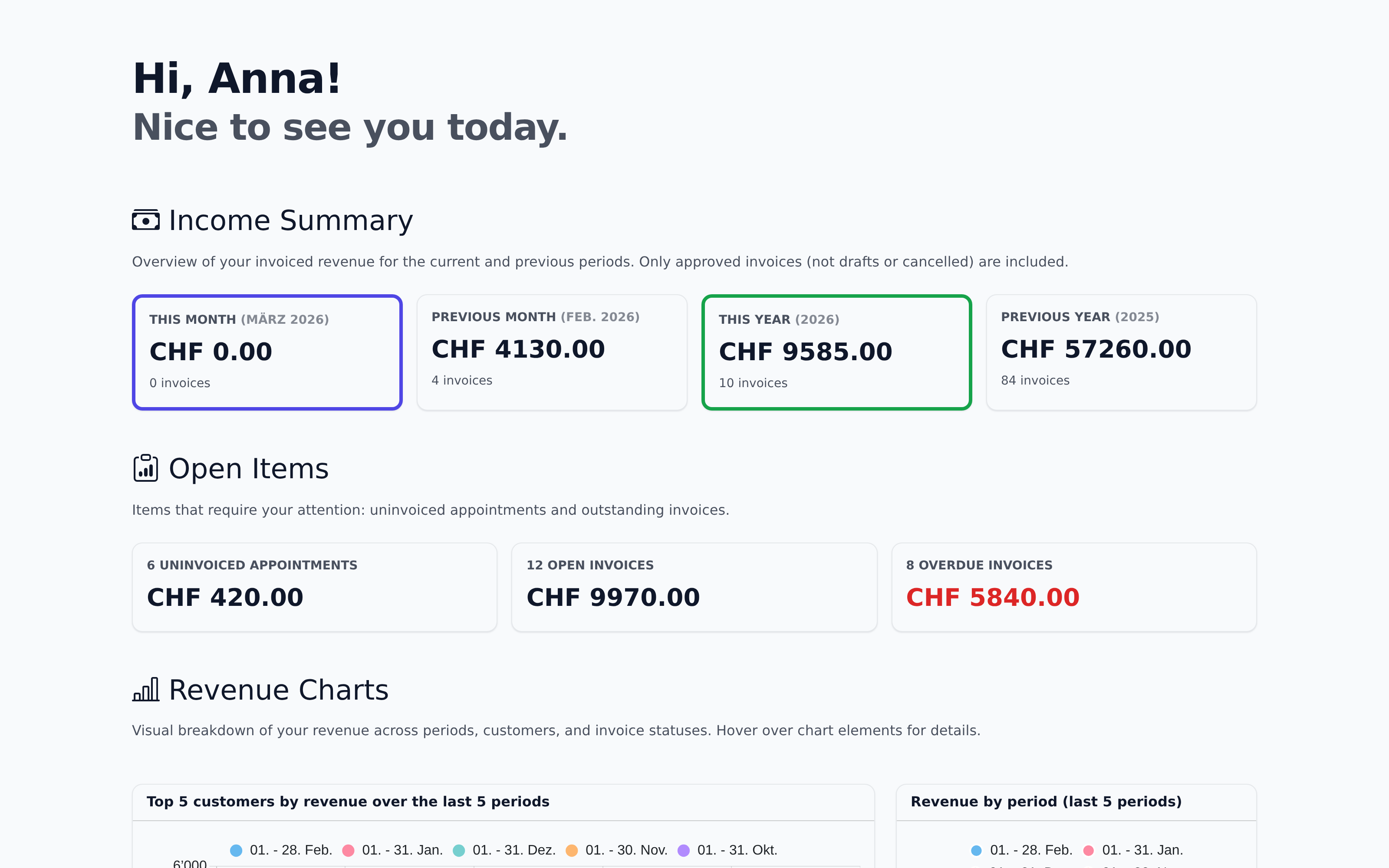This screenshot has width=1389, height=868.
Task: Open the 6 Uninvoiced Appointments card
Action: 315,587
